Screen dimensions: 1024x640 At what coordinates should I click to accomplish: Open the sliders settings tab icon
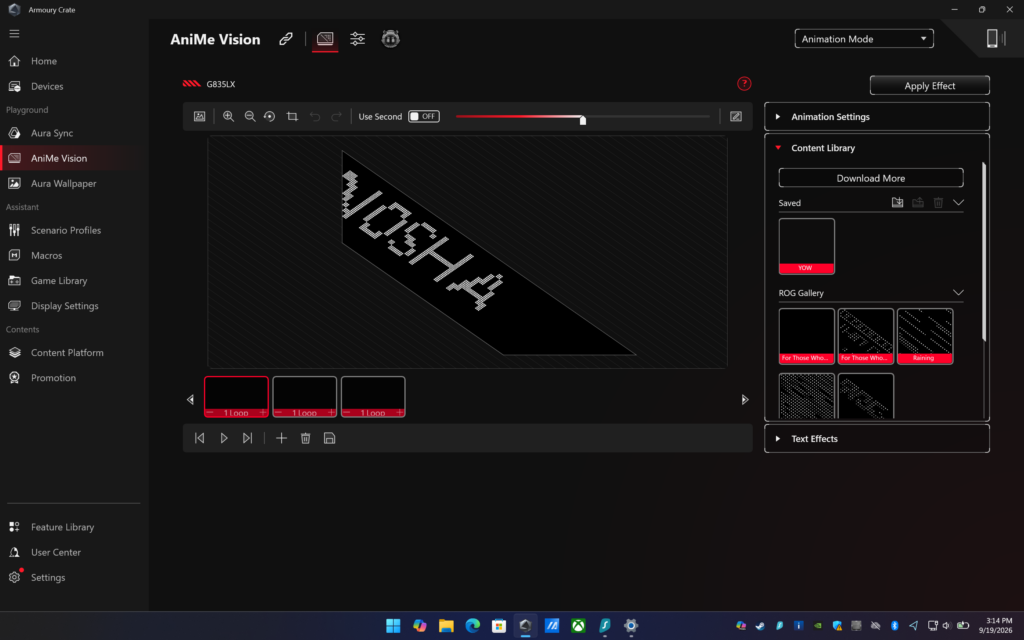pos(357,39)
